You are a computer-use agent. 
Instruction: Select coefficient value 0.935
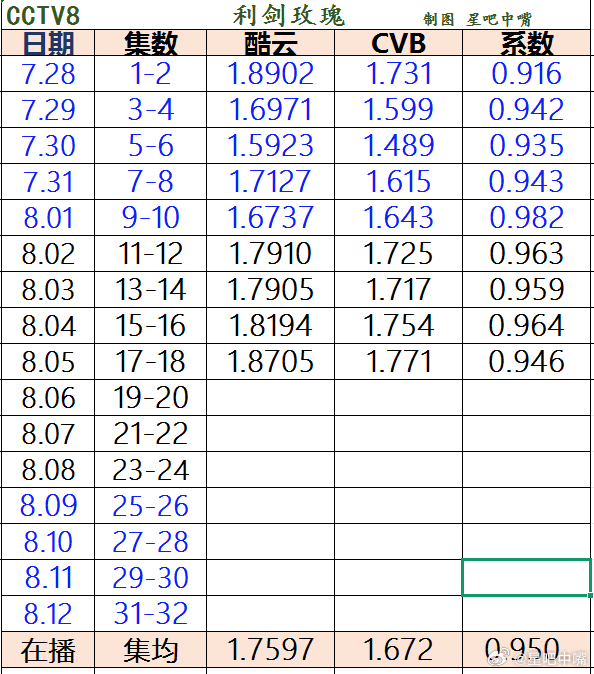tap(527, 145)
